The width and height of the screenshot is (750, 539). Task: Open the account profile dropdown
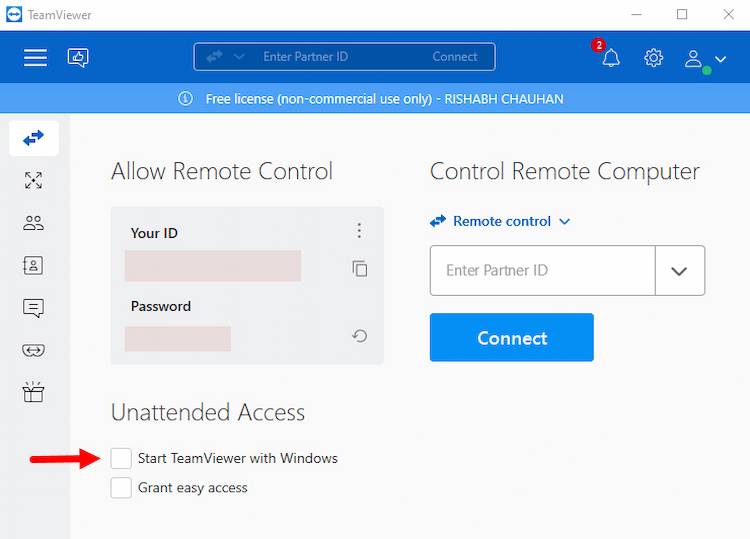click(705, 59)
